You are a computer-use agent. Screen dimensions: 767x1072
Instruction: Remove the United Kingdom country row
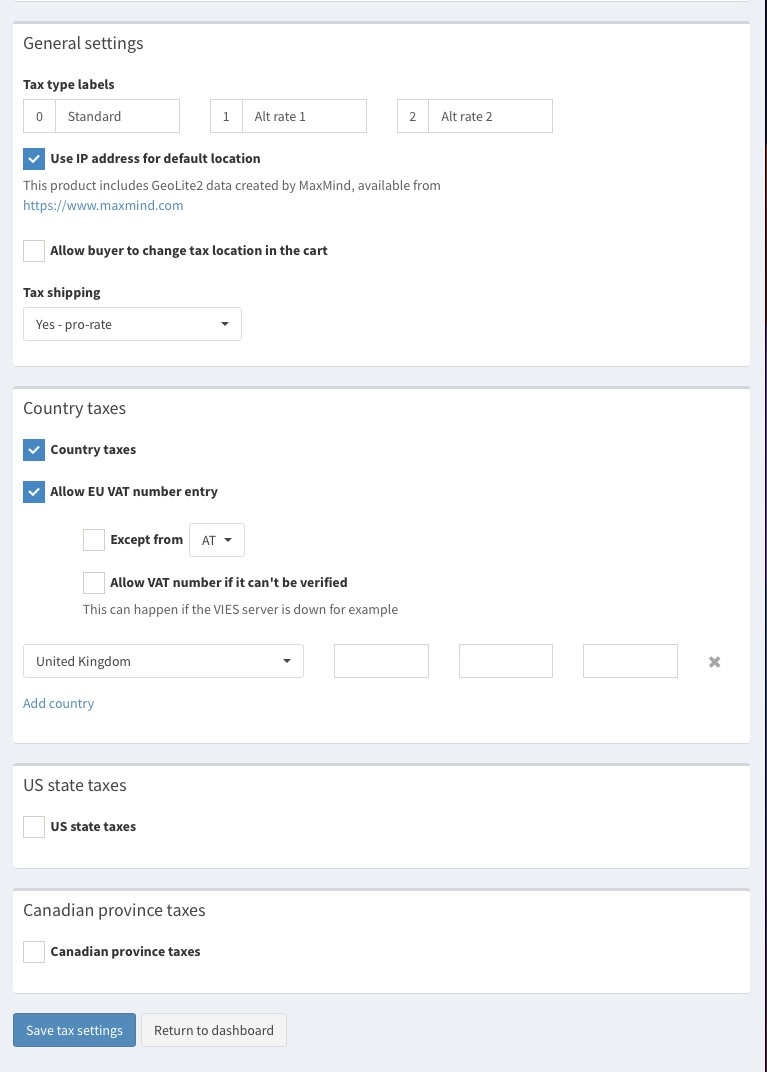coord(714,662)
